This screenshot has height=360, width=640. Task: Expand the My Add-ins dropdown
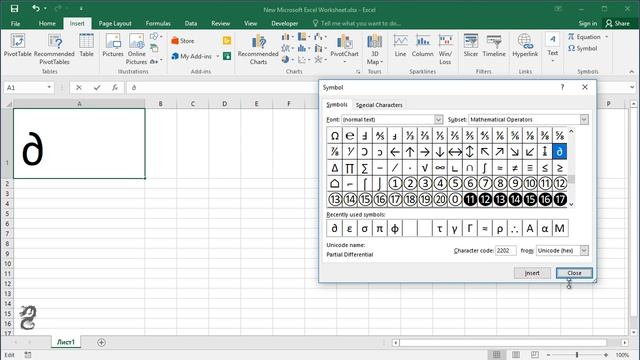click(218, 56)
